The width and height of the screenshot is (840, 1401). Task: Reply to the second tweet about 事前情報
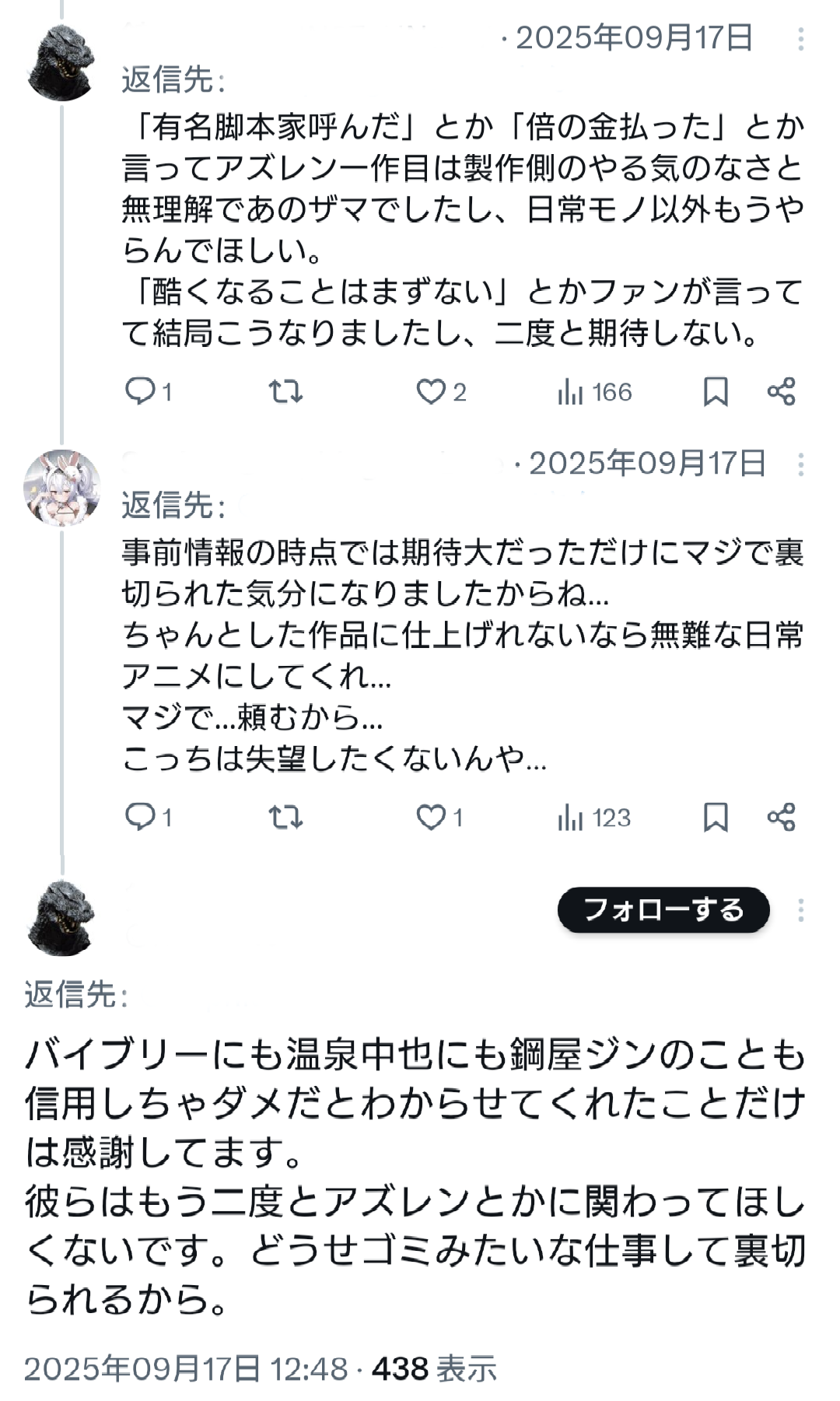pyautogui.click(x=142, y=817)
